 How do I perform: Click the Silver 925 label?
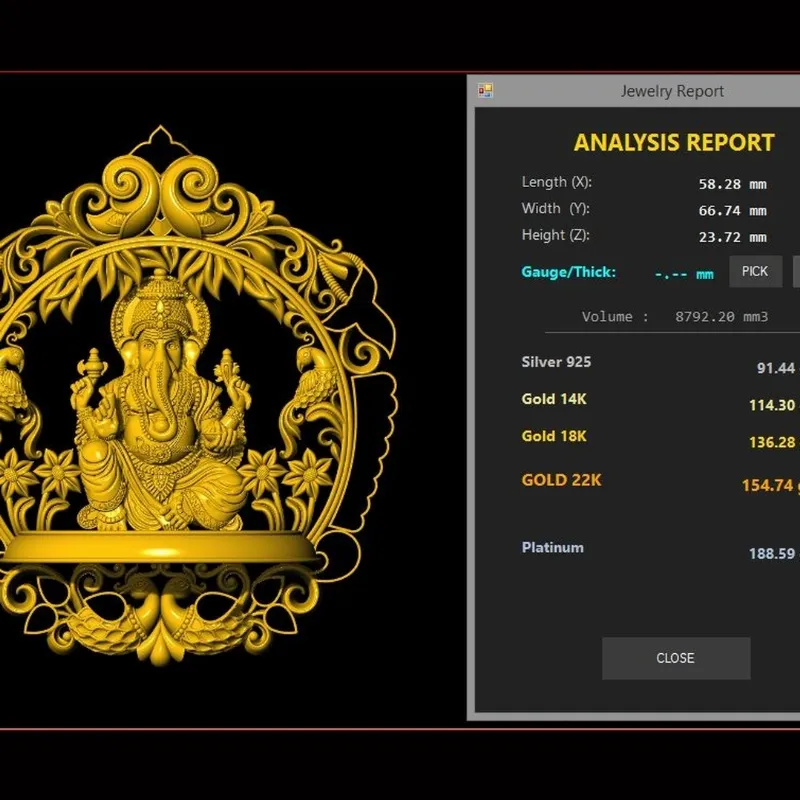pos(556,362)
